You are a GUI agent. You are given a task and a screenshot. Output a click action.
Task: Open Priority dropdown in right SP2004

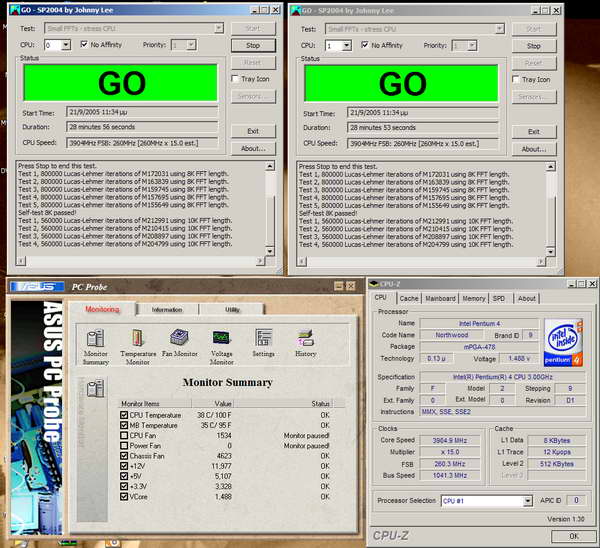coord(472,46)
